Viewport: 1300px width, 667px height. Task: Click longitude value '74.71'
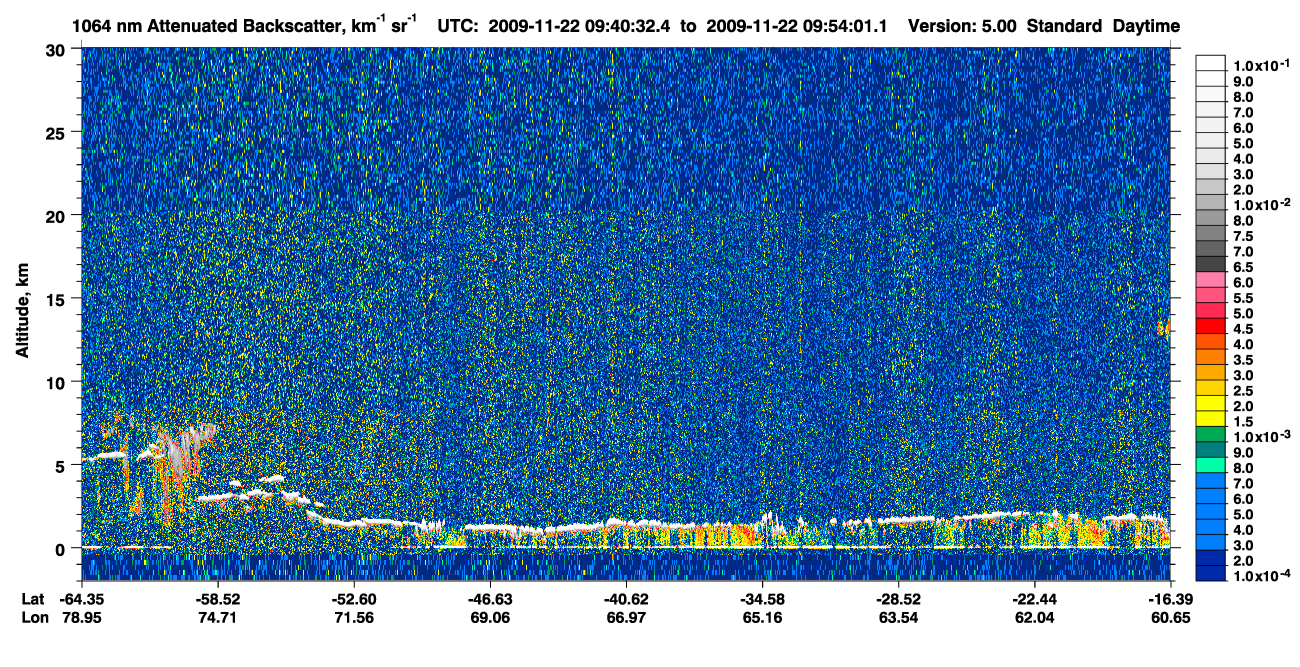[x=218, y=617]
